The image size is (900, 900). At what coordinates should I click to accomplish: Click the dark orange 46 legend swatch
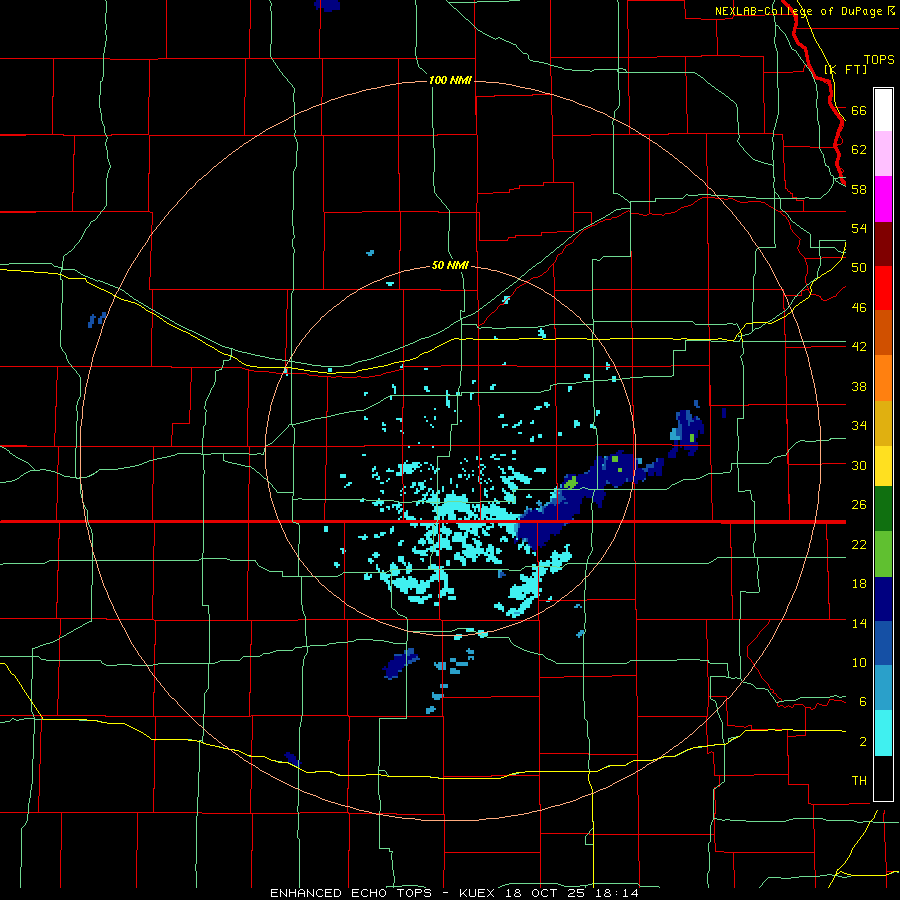click(883, 332)
